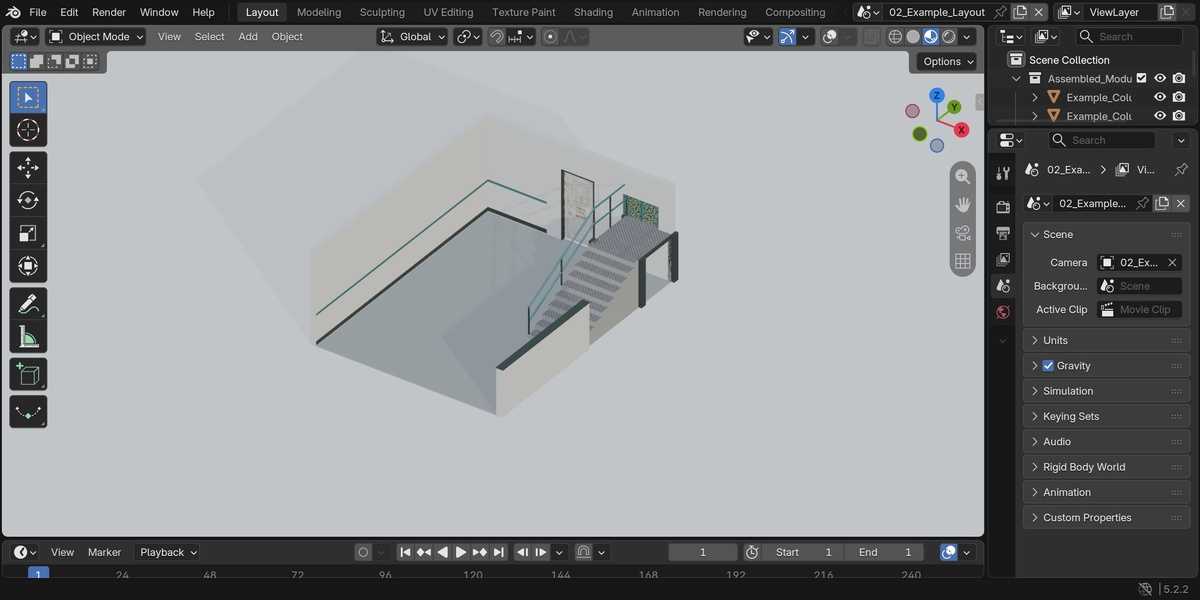
Task: Switch to the Modeling workspace tab
Action: pos(319,12)
